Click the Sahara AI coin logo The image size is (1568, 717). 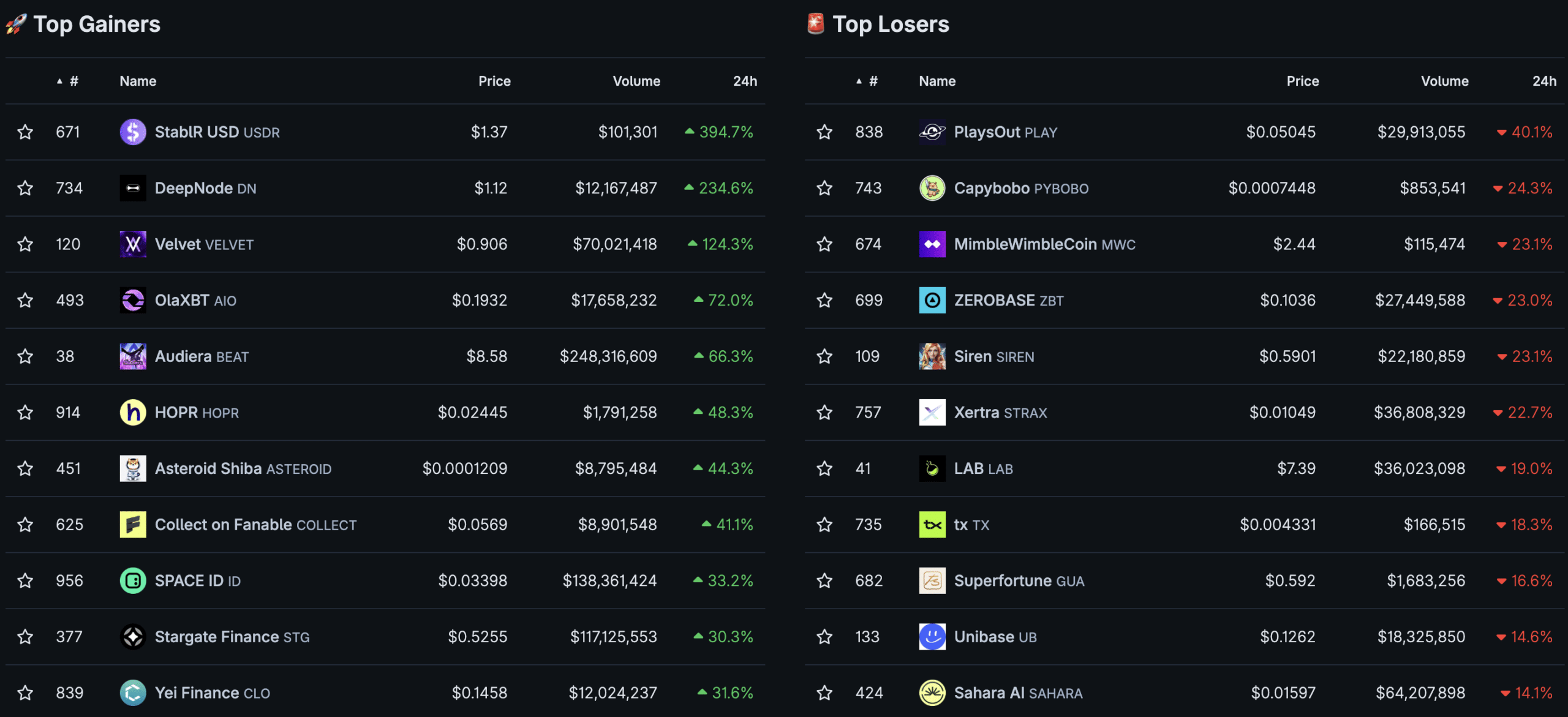pyautogui.click(x=932, y=693)
